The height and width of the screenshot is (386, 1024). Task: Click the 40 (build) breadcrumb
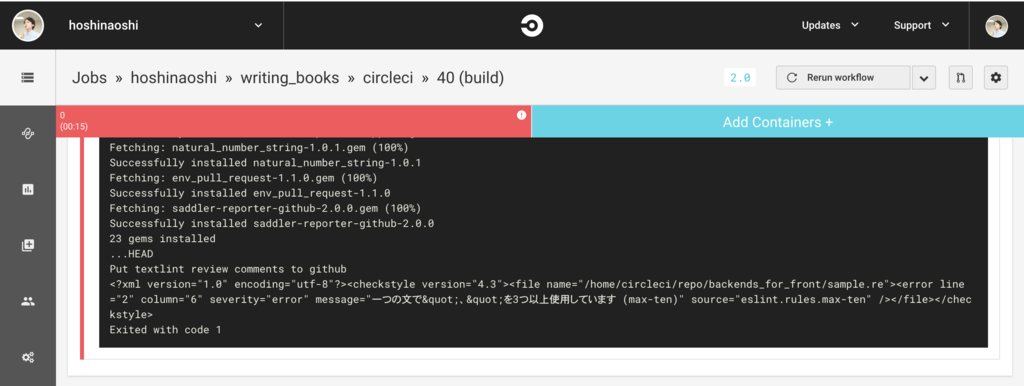[x=470, y=78]
